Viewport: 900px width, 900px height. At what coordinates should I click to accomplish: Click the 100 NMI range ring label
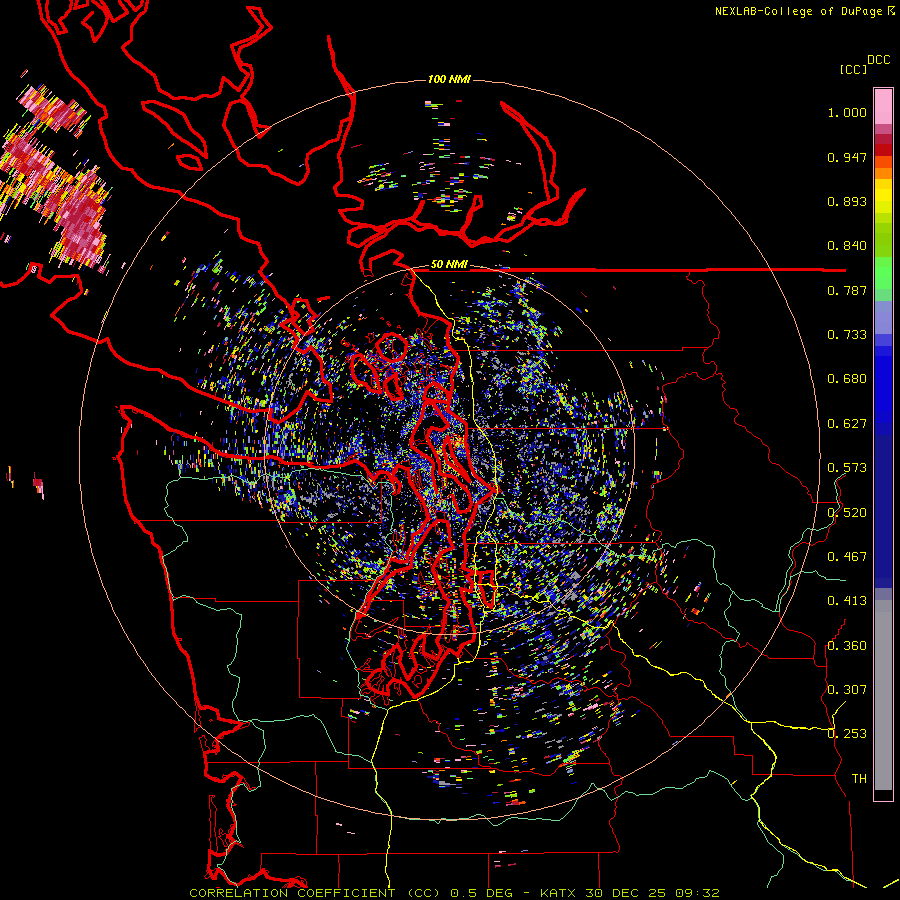click(449, 79)
